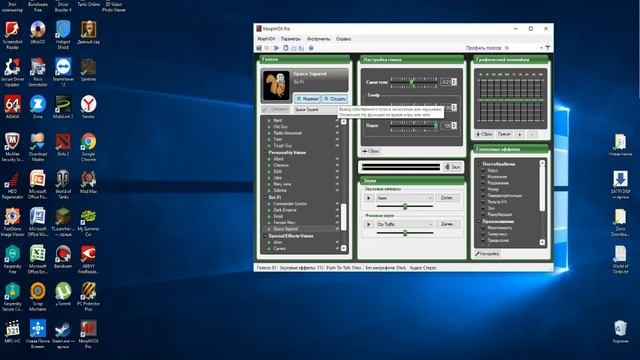Viewport: 640px width, 360px height.
Task: Click the filter funnel icon beside voice profile
Action: pyautogui.click(x=548, y=48)
